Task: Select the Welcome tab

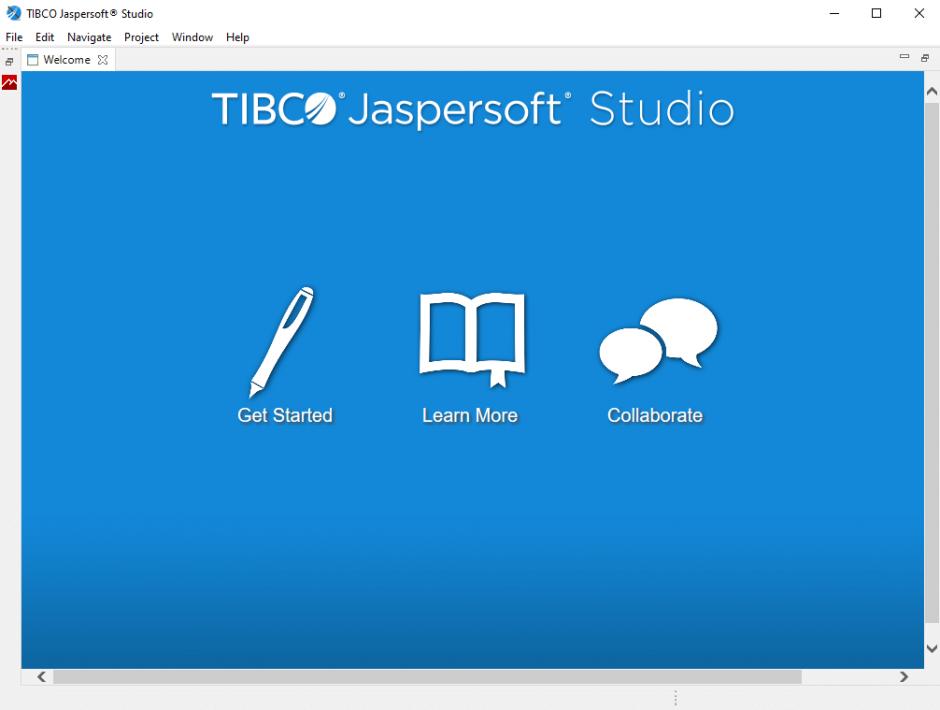Action: [67, 60]
